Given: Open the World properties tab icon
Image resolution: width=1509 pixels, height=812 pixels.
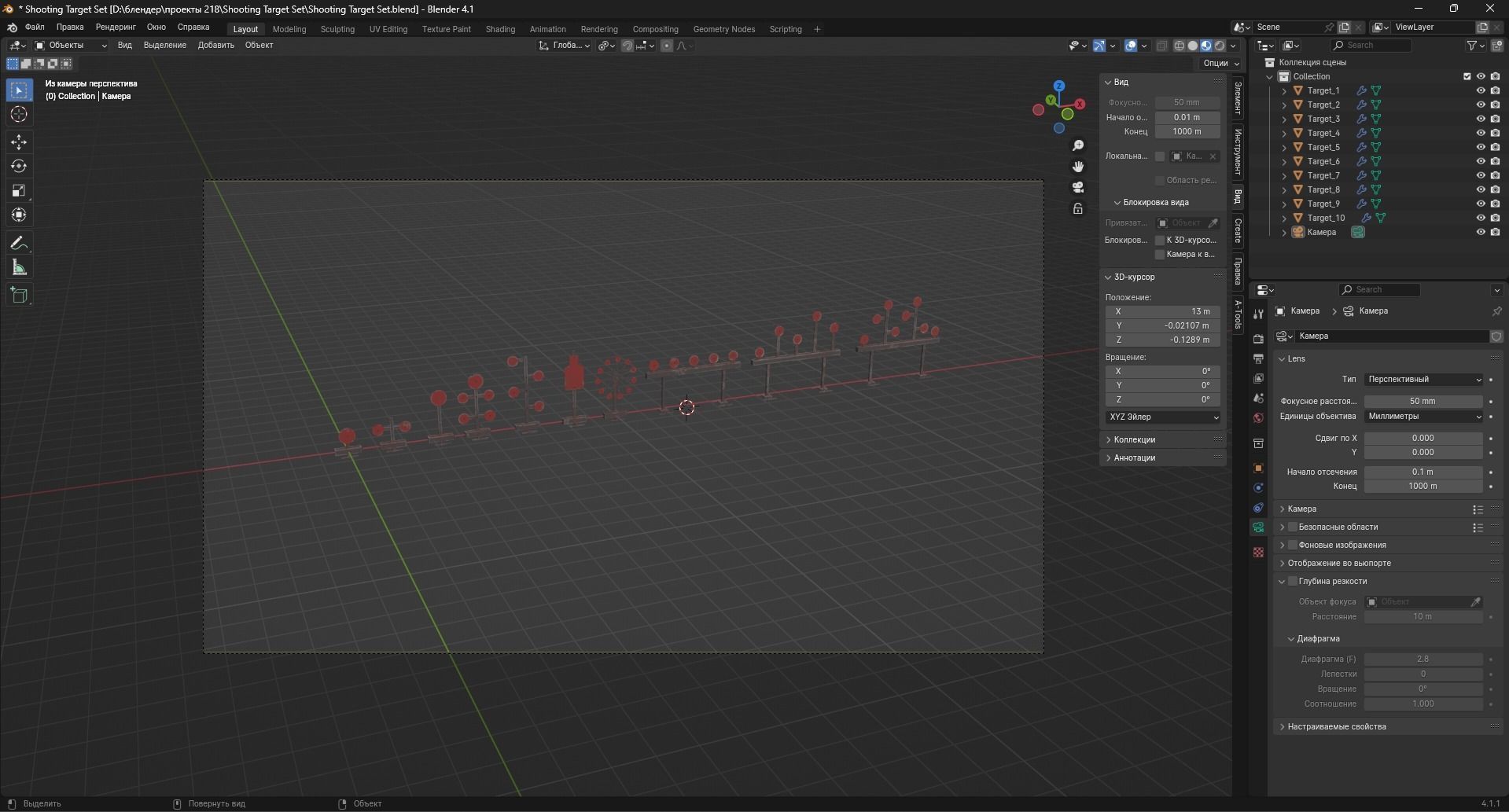Looking at the screenshot, I should point(1258,418).
